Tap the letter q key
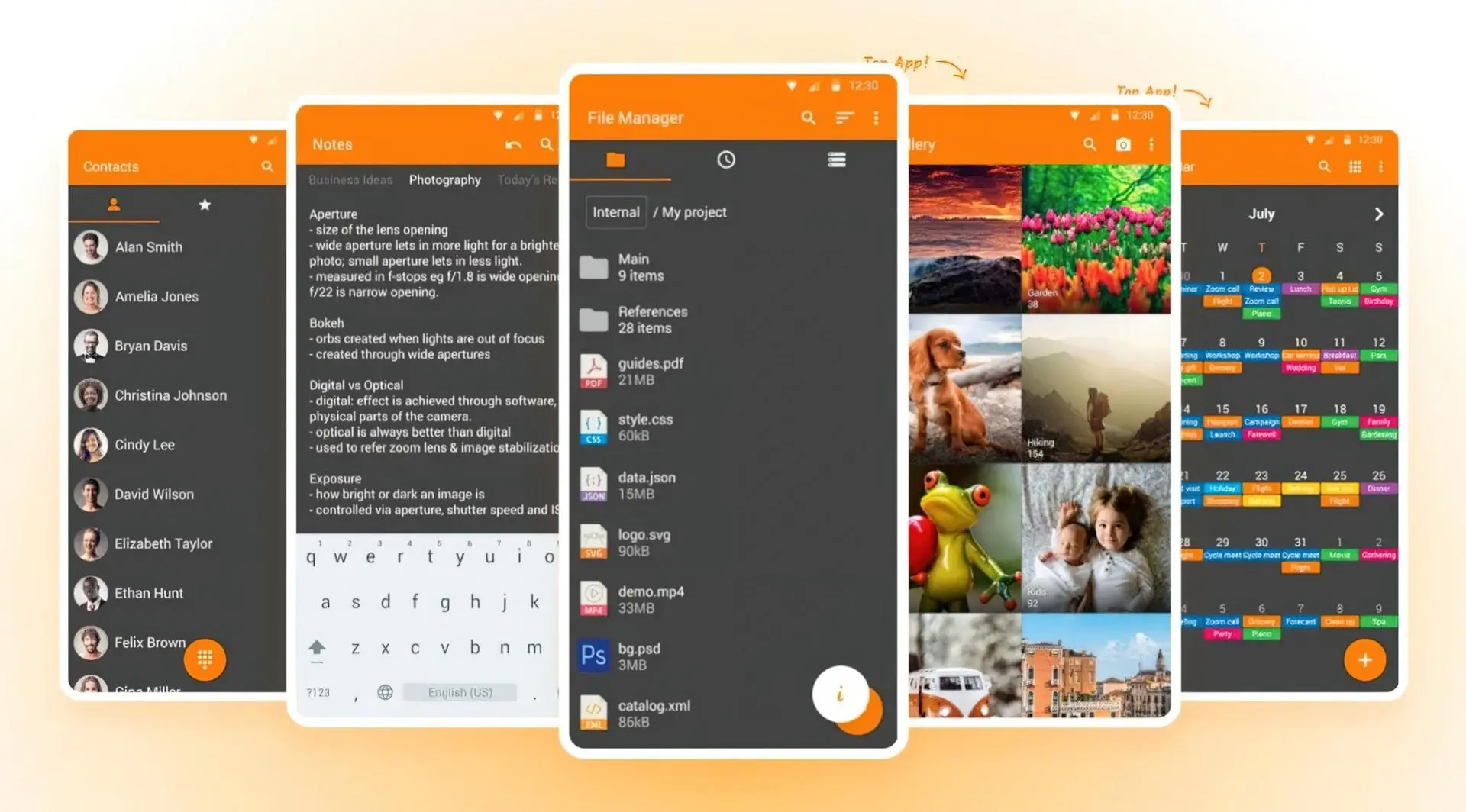 (x=311, y=557)
